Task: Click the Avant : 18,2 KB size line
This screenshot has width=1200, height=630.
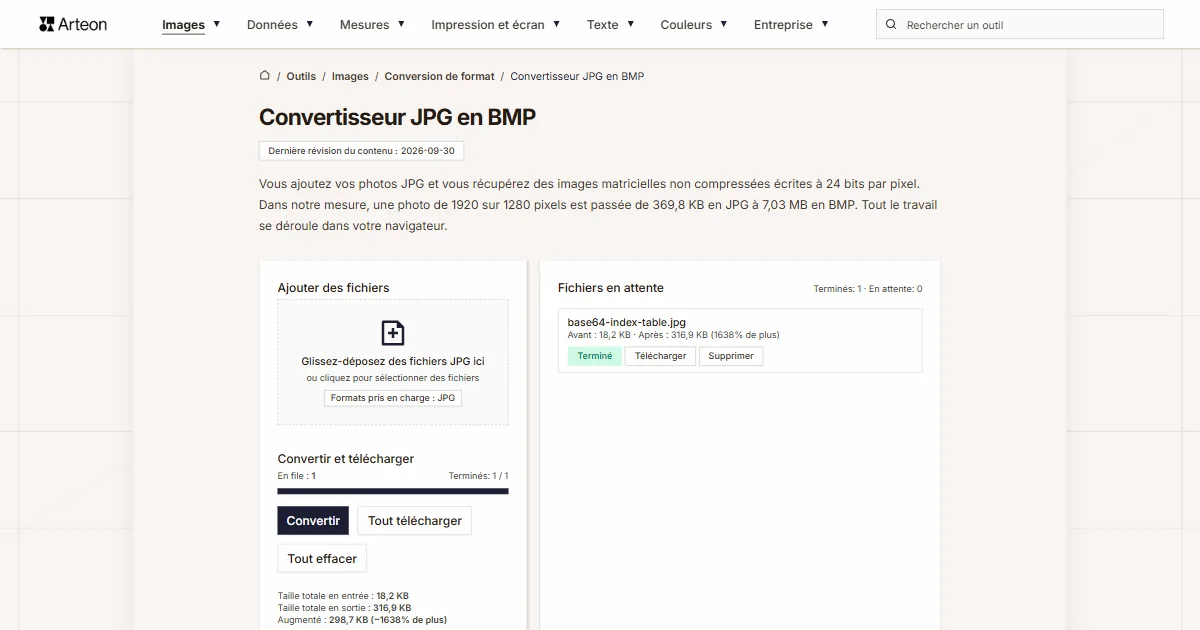Action: 674,335
